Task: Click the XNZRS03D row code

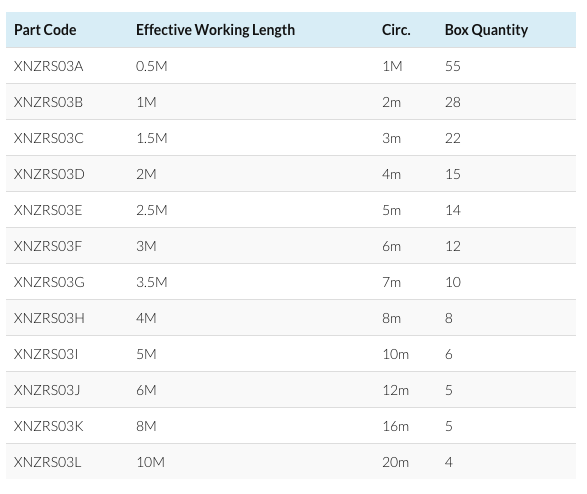Action: click(49, 174)
